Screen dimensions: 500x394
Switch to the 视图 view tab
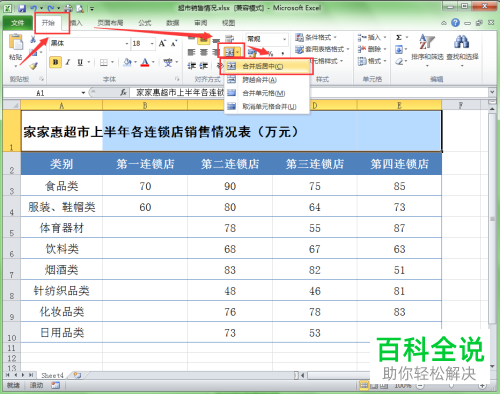pyautogui.click(x=229, y=23)
